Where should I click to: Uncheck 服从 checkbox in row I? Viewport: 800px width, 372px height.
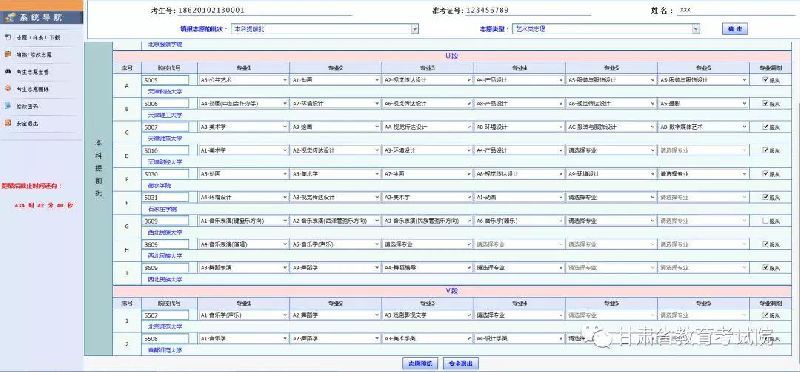[x=765, y=267]
